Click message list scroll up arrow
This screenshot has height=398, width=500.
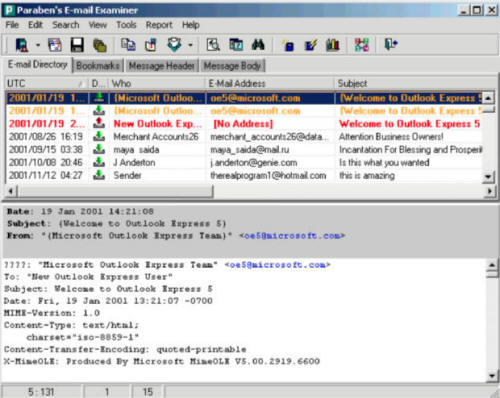pyautogui.click(x=488, y=98)
